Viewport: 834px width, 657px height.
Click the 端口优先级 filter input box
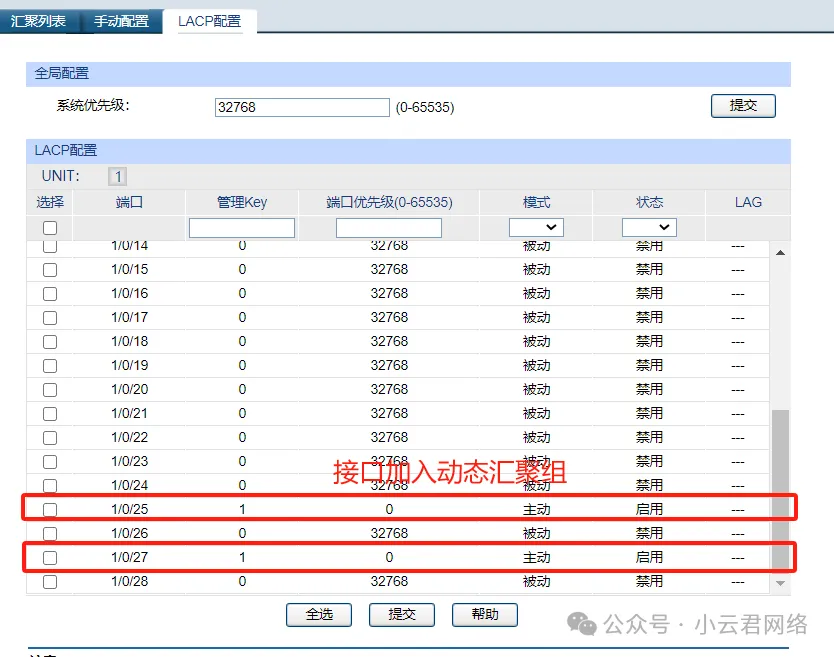389,228
